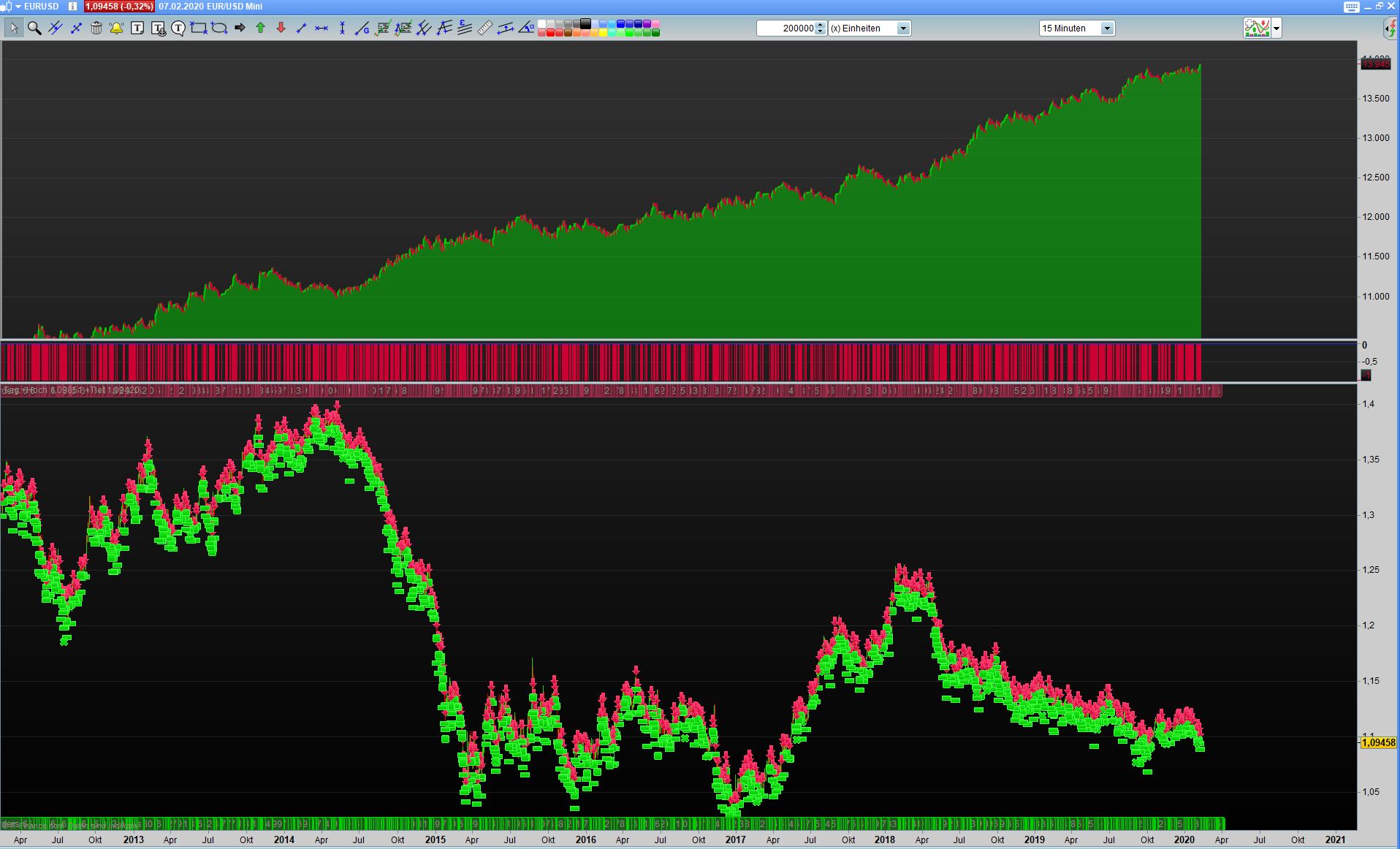Open the on-screen keyboard icon in title bar
The image size is (1400, 849).
[x=1351, y=7]
